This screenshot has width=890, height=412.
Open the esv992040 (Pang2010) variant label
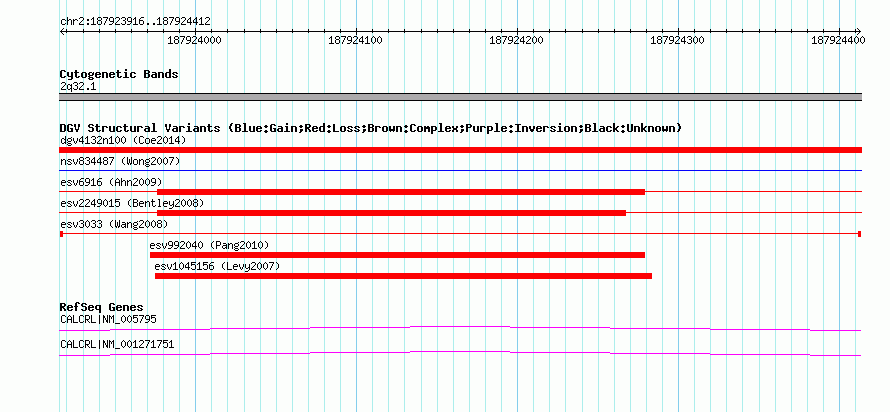click(209, 245)
